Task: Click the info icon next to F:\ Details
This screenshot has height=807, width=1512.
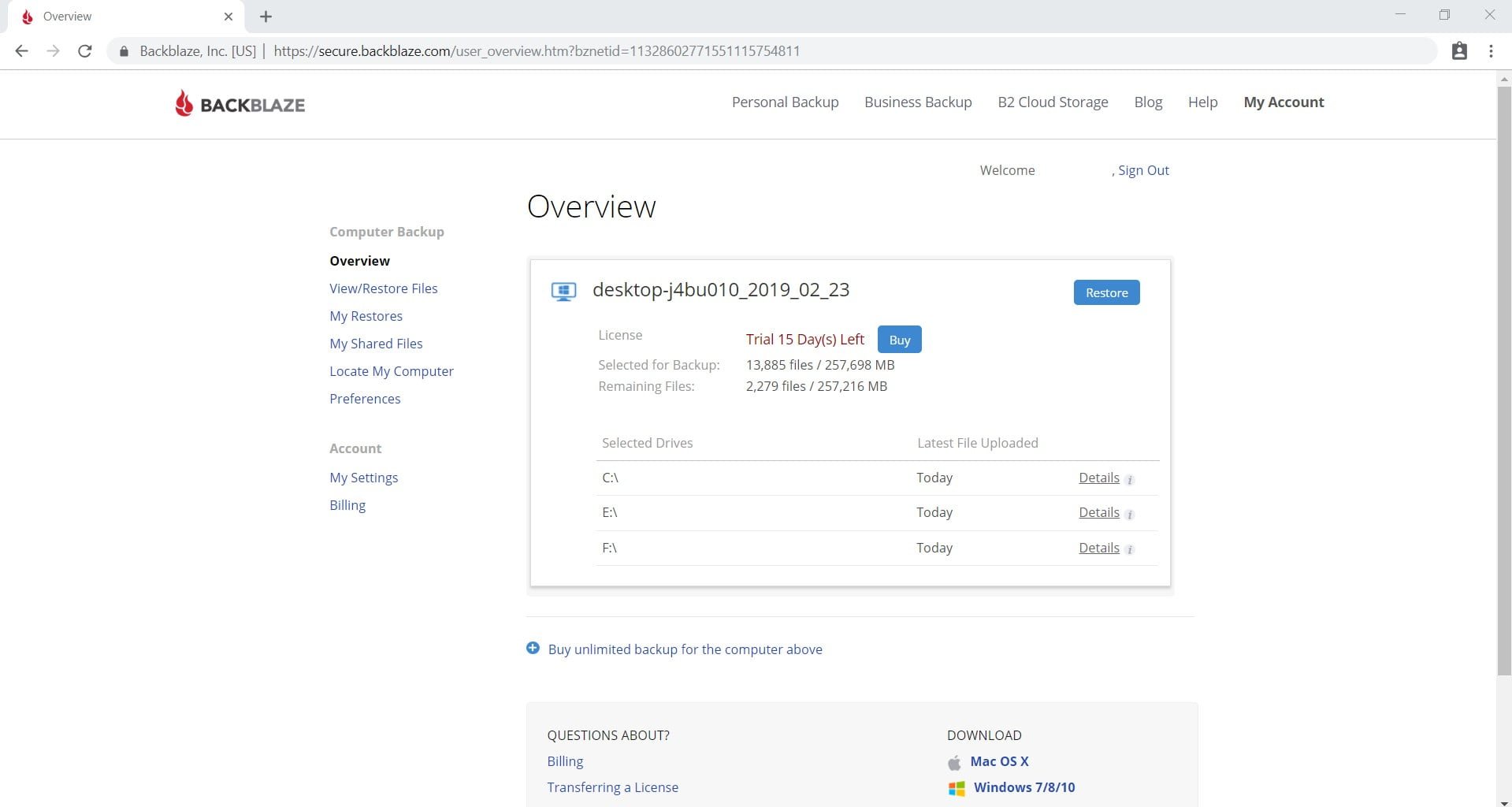Action: (1130, 549)
